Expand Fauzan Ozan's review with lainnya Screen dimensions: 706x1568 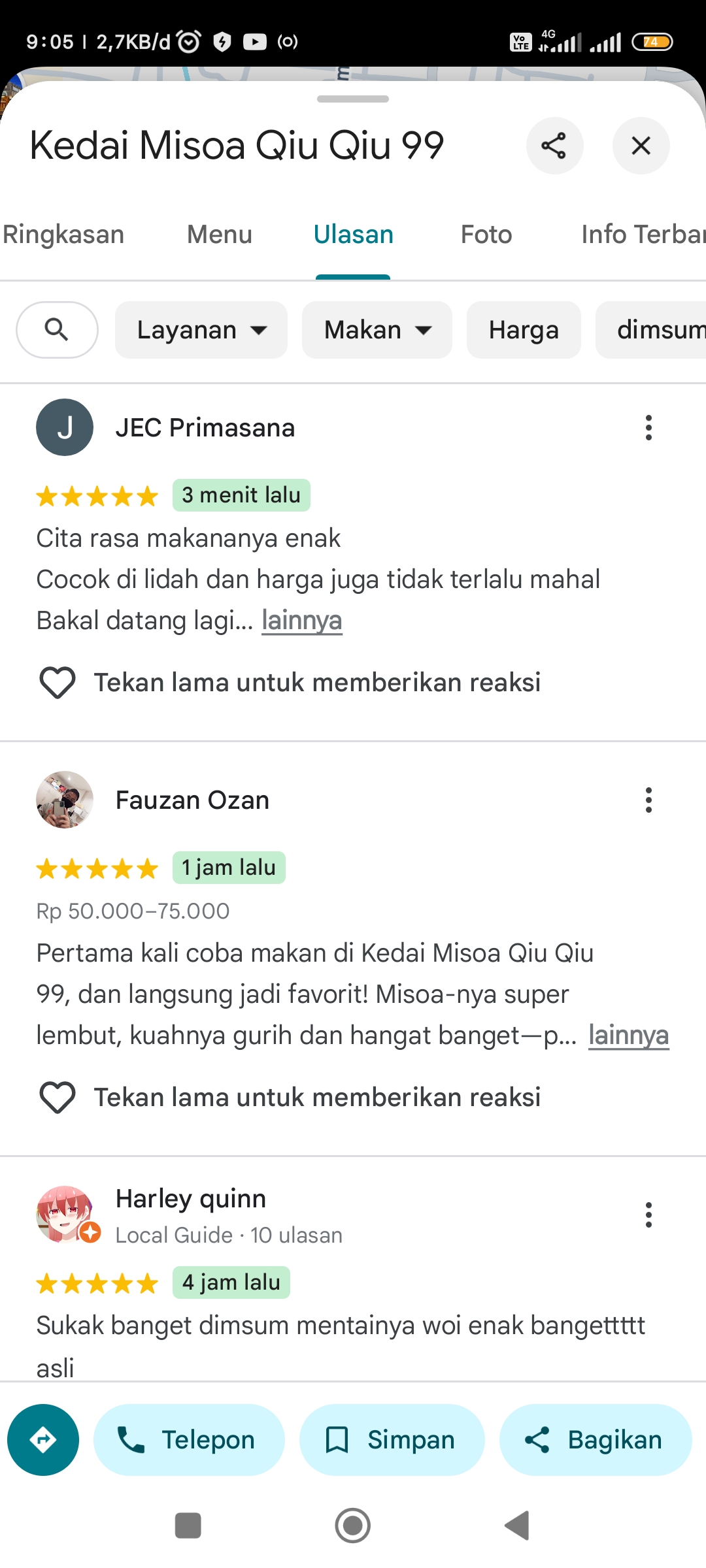pos(629,1036)
